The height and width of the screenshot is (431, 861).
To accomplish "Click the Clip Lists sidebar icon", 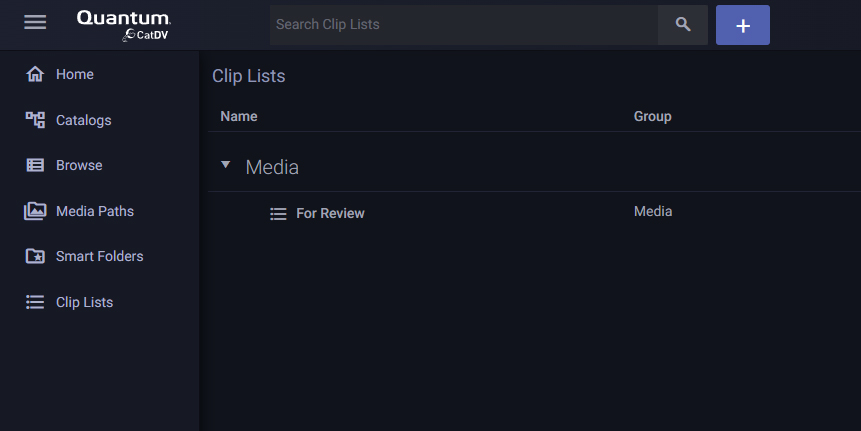I will [x=35, y=302].
